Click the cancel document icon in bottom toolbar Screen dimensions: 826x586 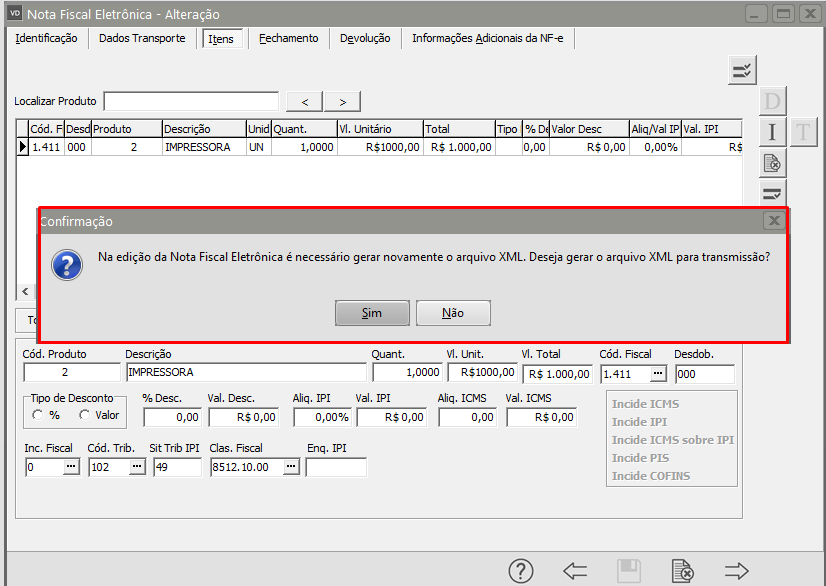click(683, 571)
